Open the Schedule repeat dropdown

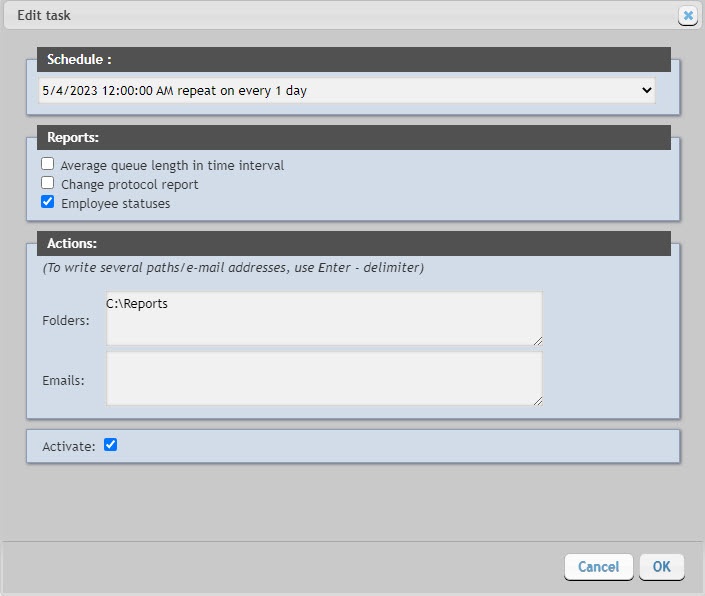(x=347, y=91)
